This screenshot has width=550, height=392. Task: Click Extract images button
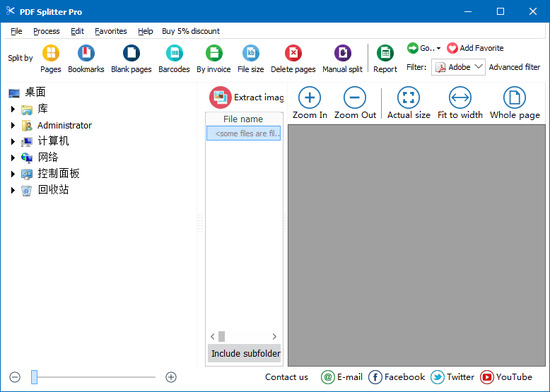(246, 97)
